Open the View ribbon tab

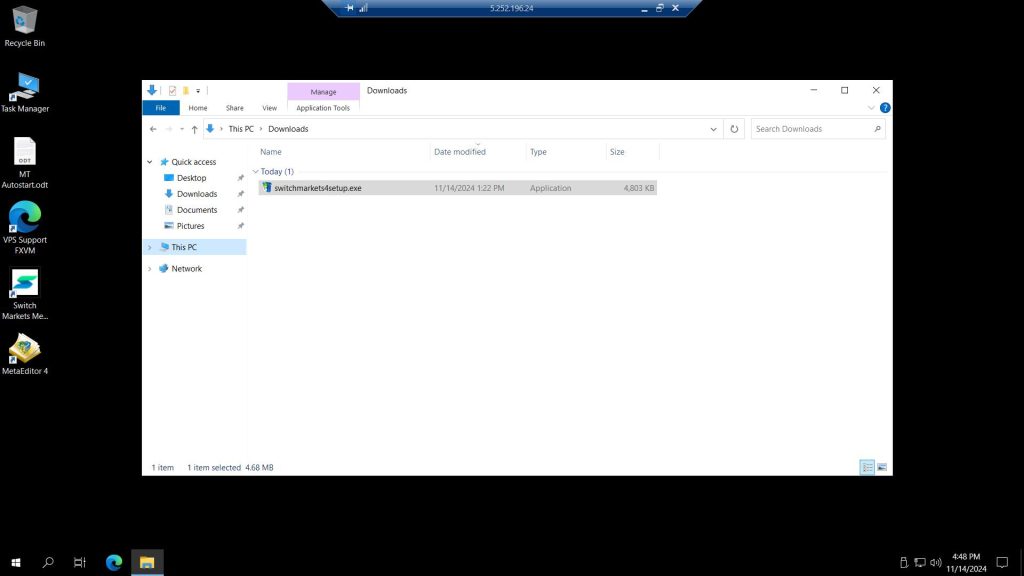(269, 108)
